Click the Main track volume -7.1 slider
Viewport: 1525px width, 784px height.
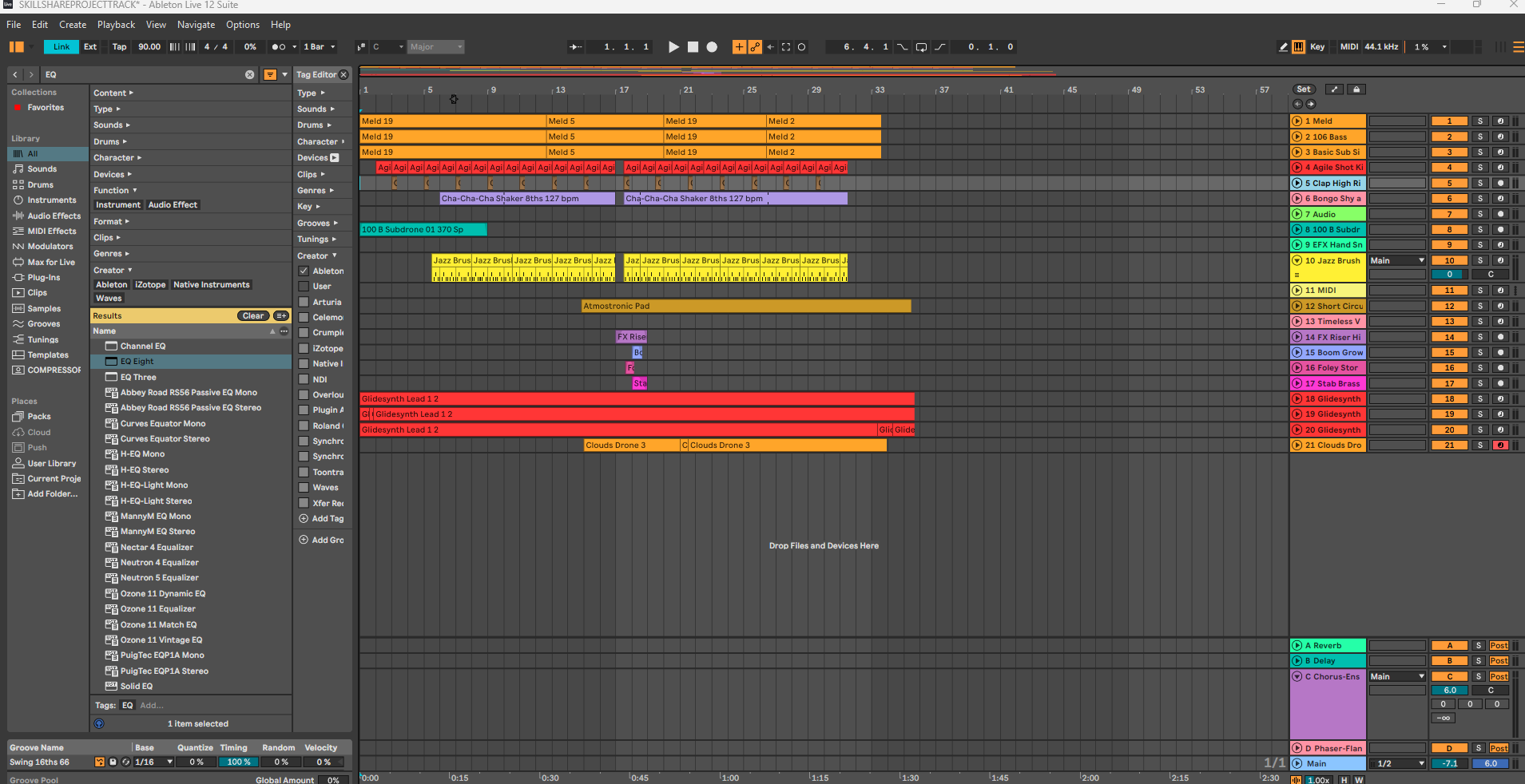(1449, 764)
